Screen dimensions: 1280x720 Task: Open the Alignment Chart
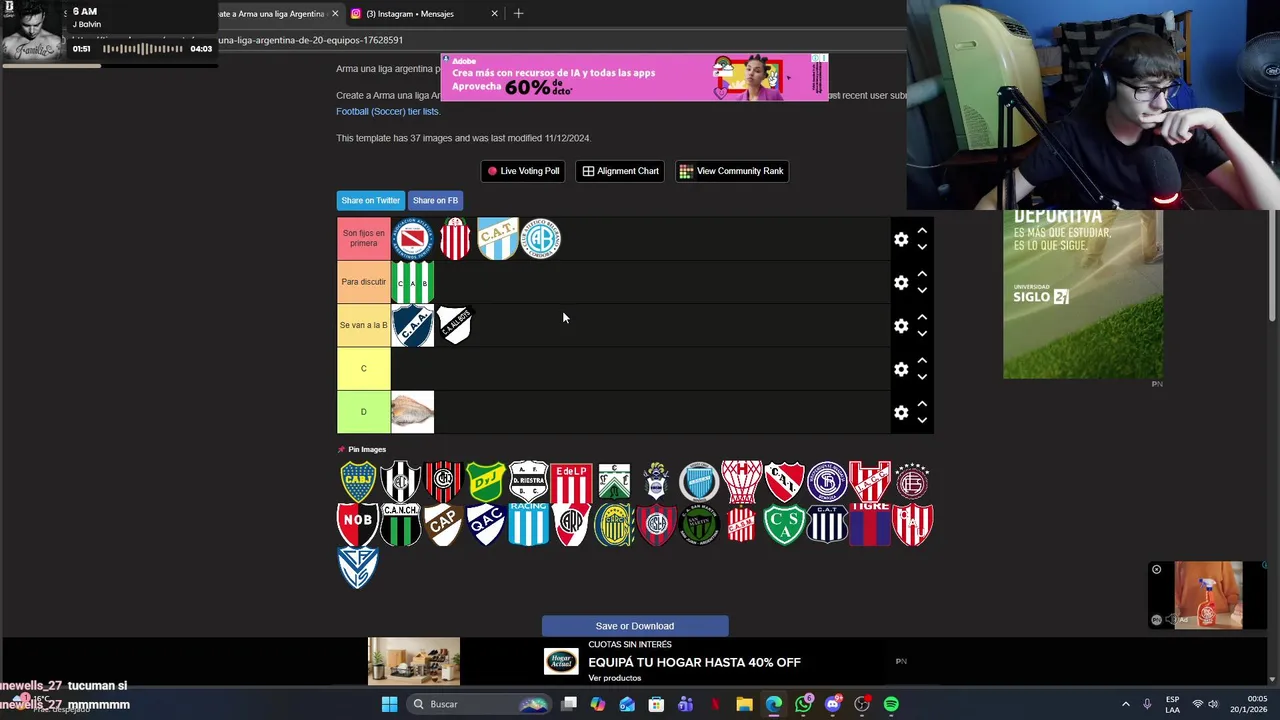pos(620,171)
